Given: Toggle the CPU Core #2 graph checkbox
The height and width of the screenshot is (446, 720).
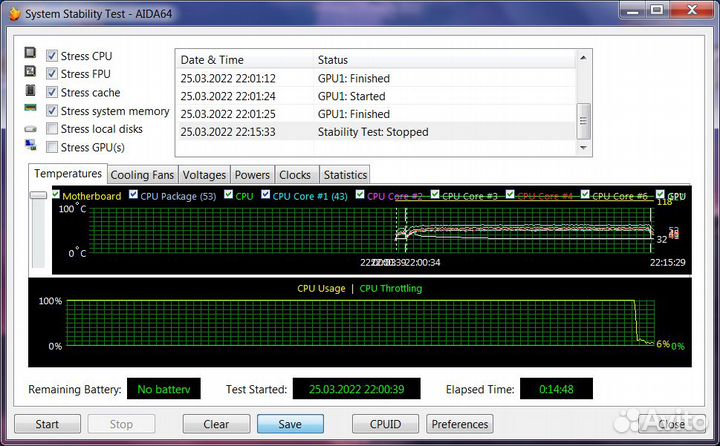Looking at the screenshot, I should [x=360, y=195].
